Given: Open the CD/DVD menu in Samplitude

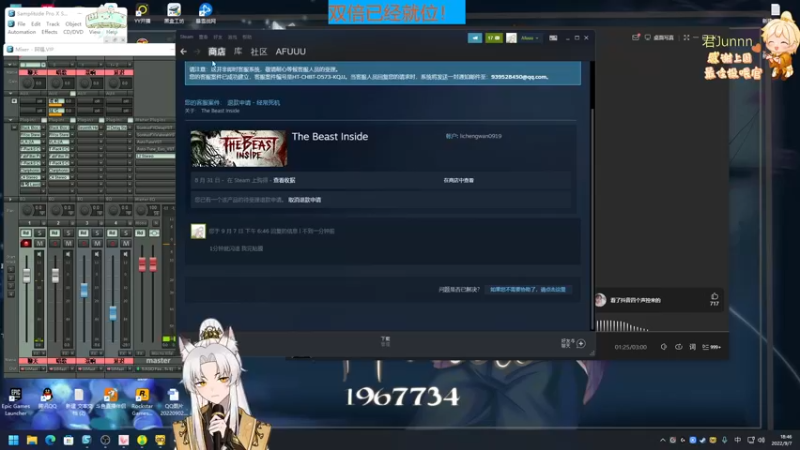Looking at the screenshot, I should pos(73,32).
